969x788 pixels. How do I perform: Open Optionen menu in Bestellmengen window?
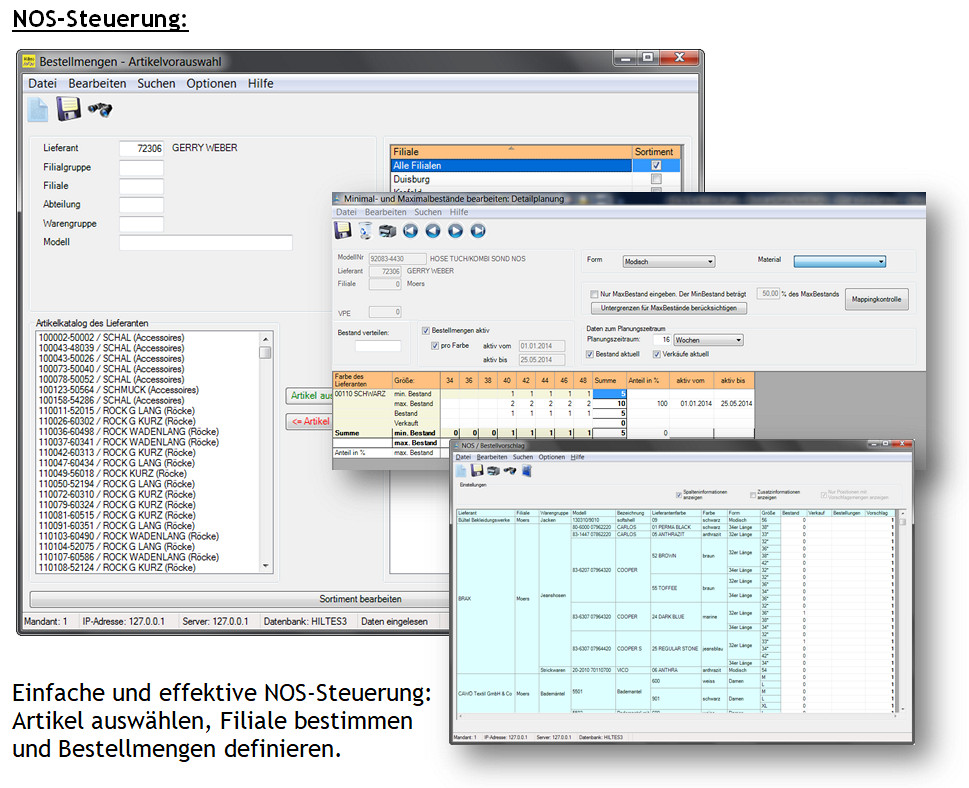coord(211,84)
